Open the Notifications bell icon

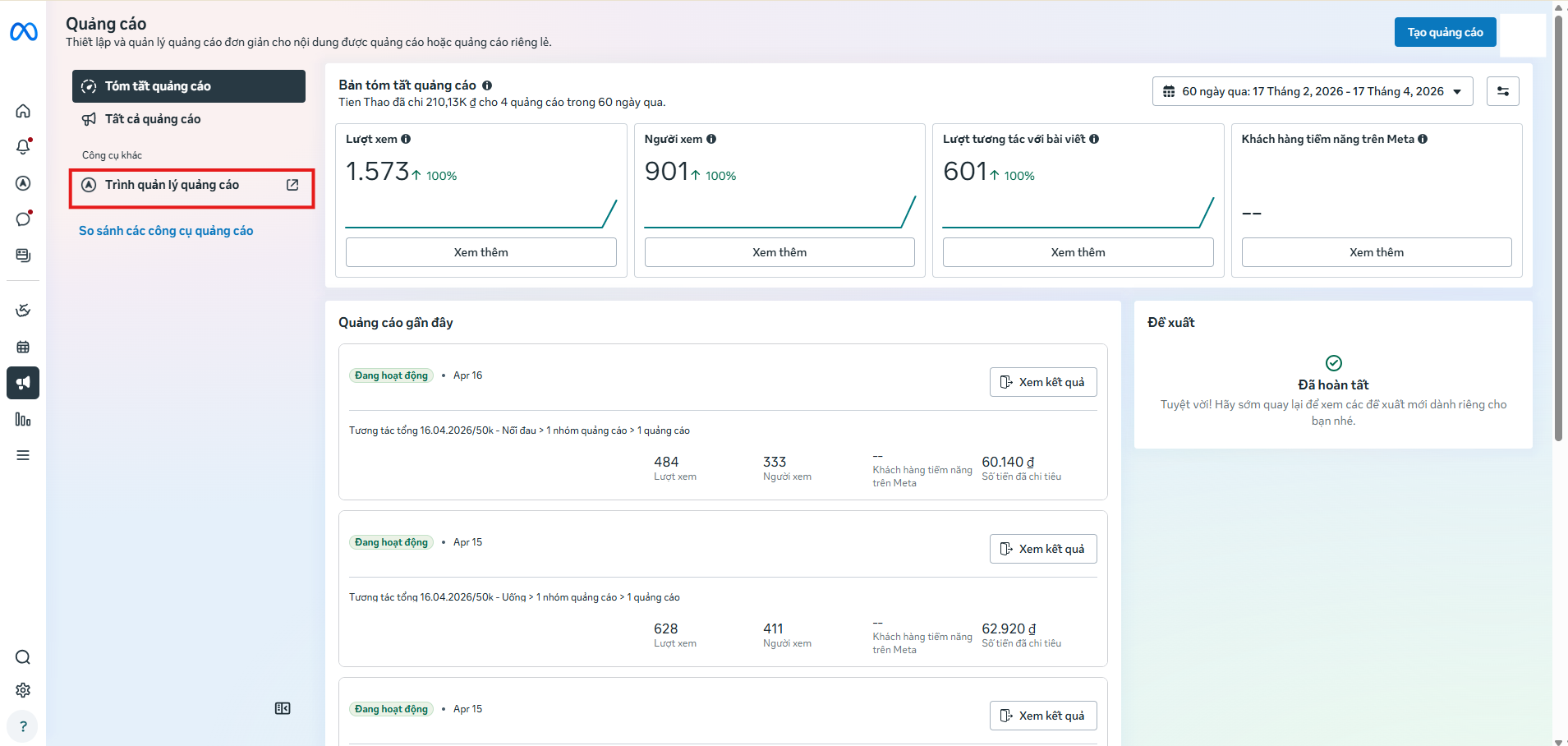point(23,147)
